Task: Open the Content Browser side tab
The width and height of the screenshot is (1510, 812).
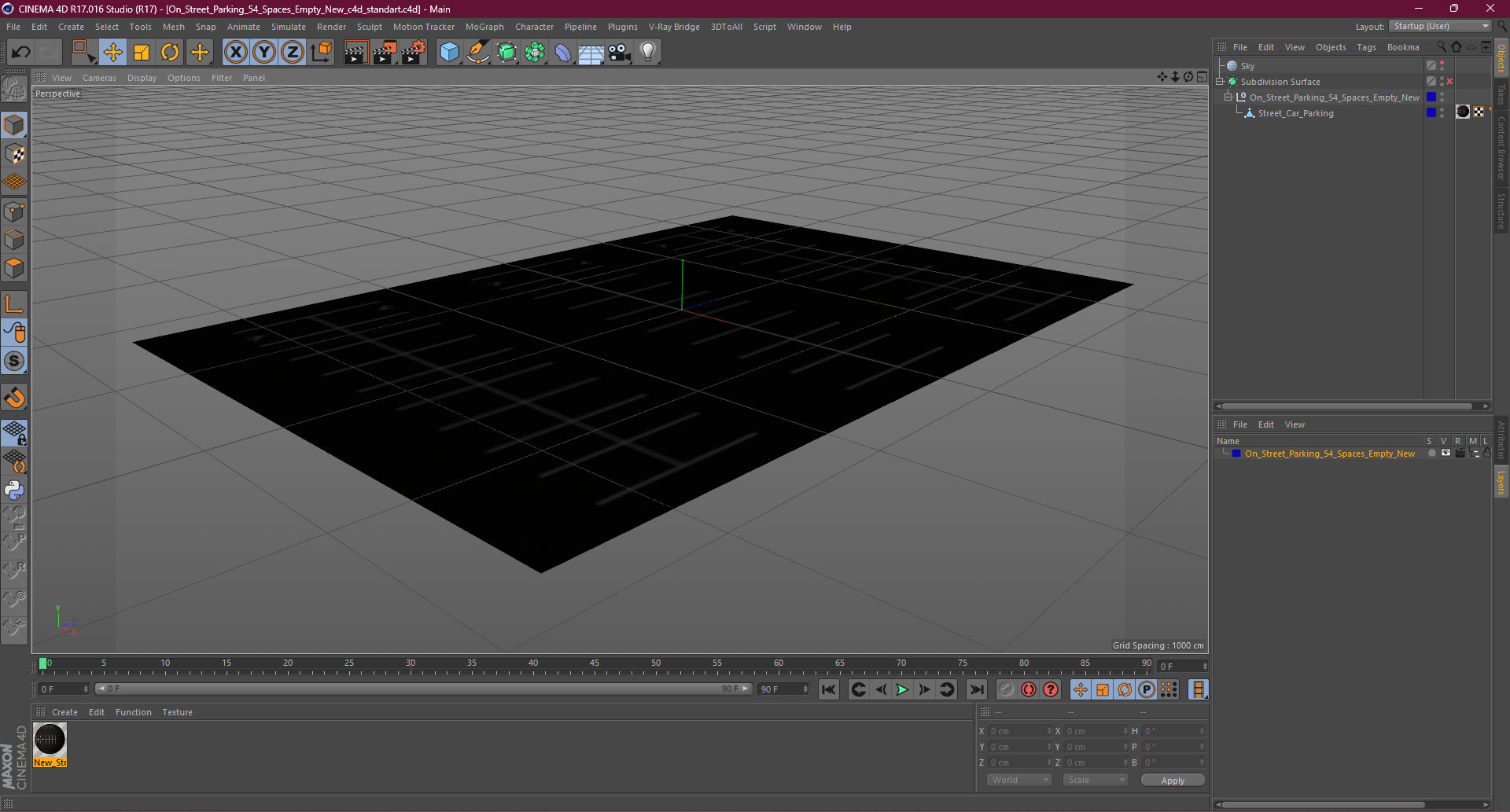Action: click(x=1501, y=147)
